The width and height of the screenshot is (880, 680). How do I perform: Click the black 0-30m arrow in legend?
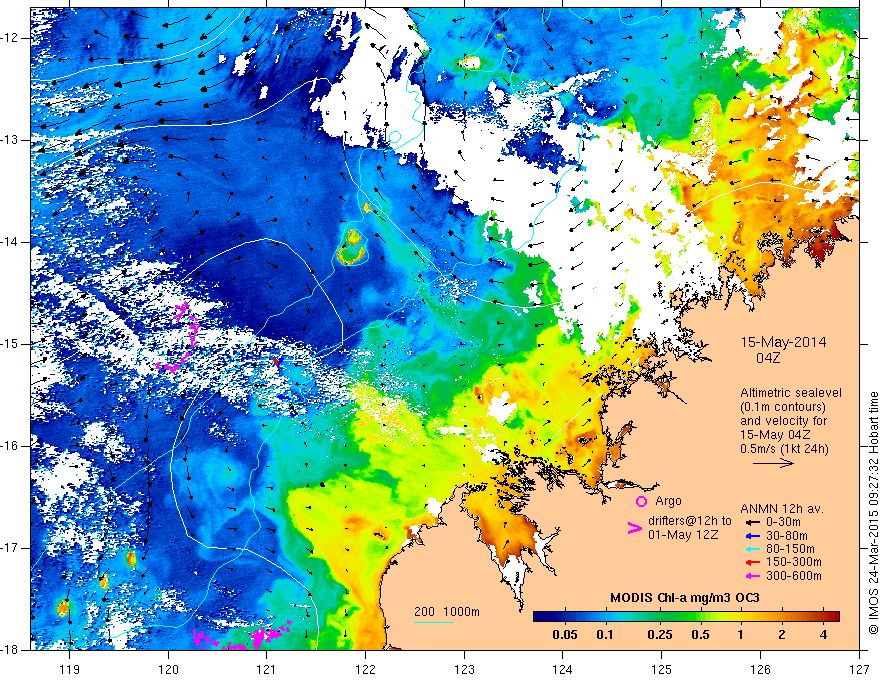753,522
